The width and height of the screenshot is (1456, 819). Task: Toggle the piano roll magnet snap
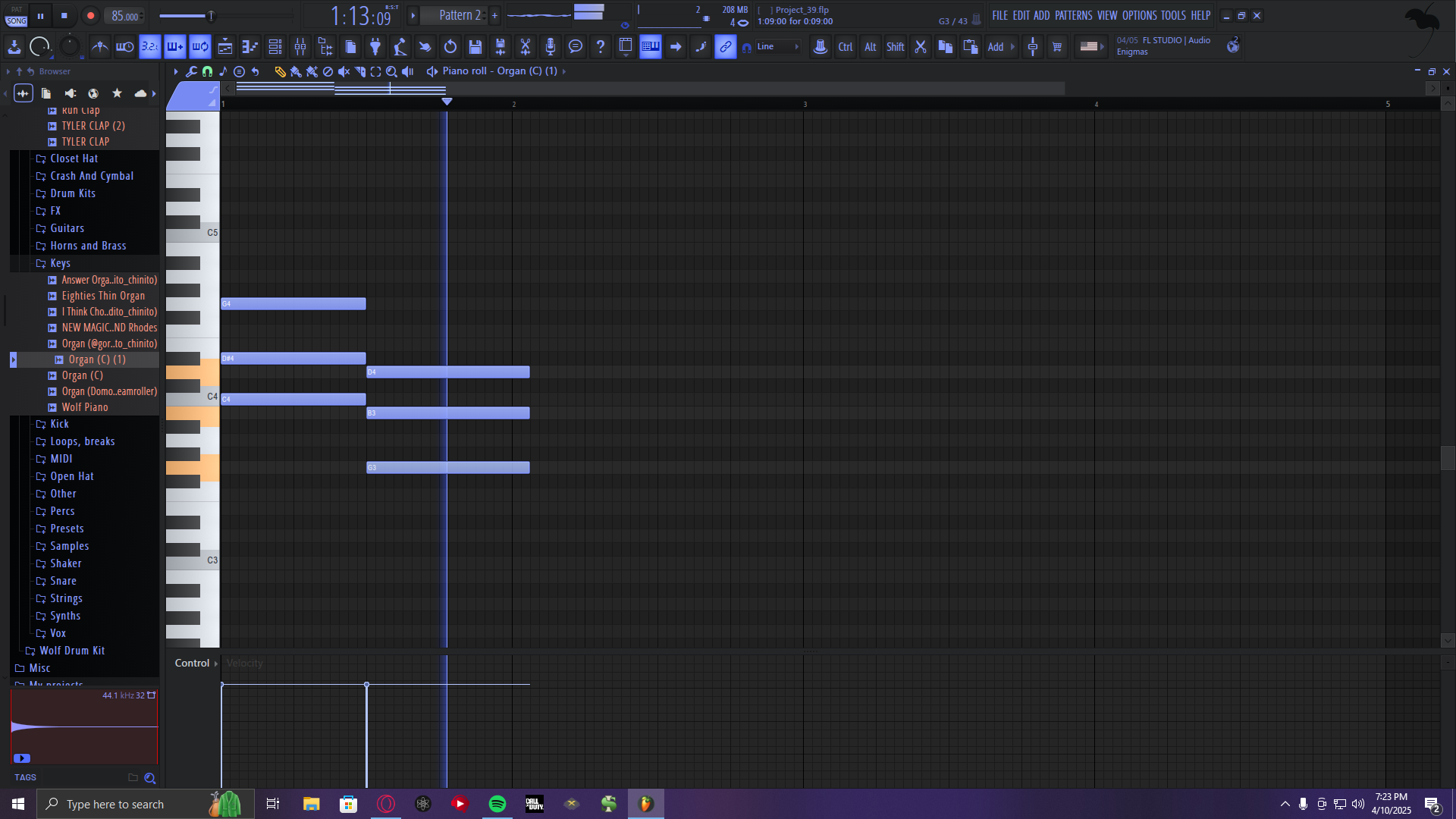(x=207, y=71)
